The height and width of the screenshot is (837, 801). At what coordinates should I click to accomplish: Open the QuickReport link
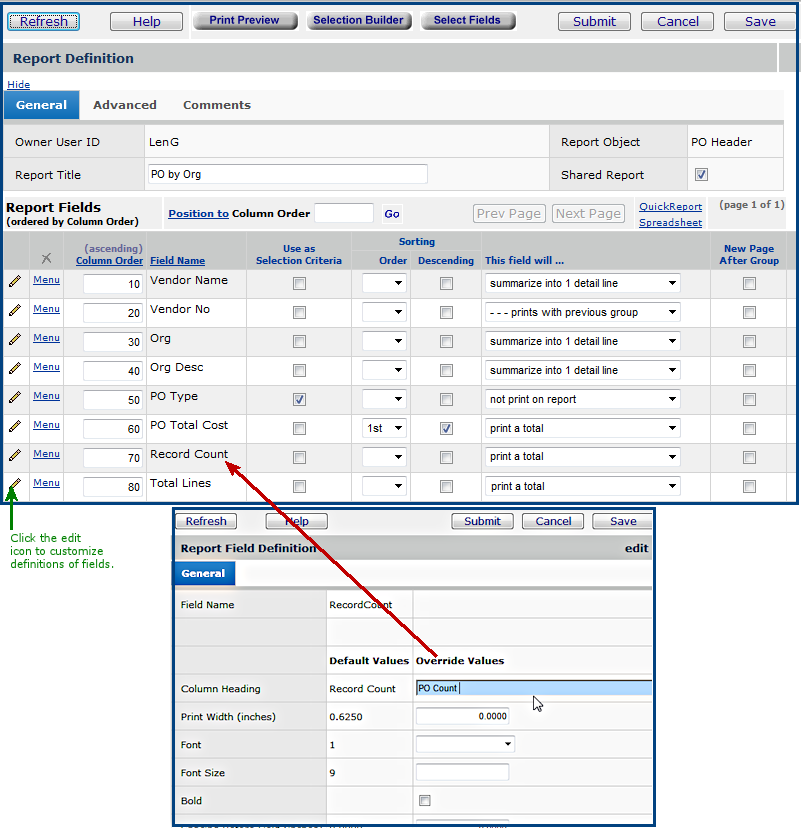[670, 207]
